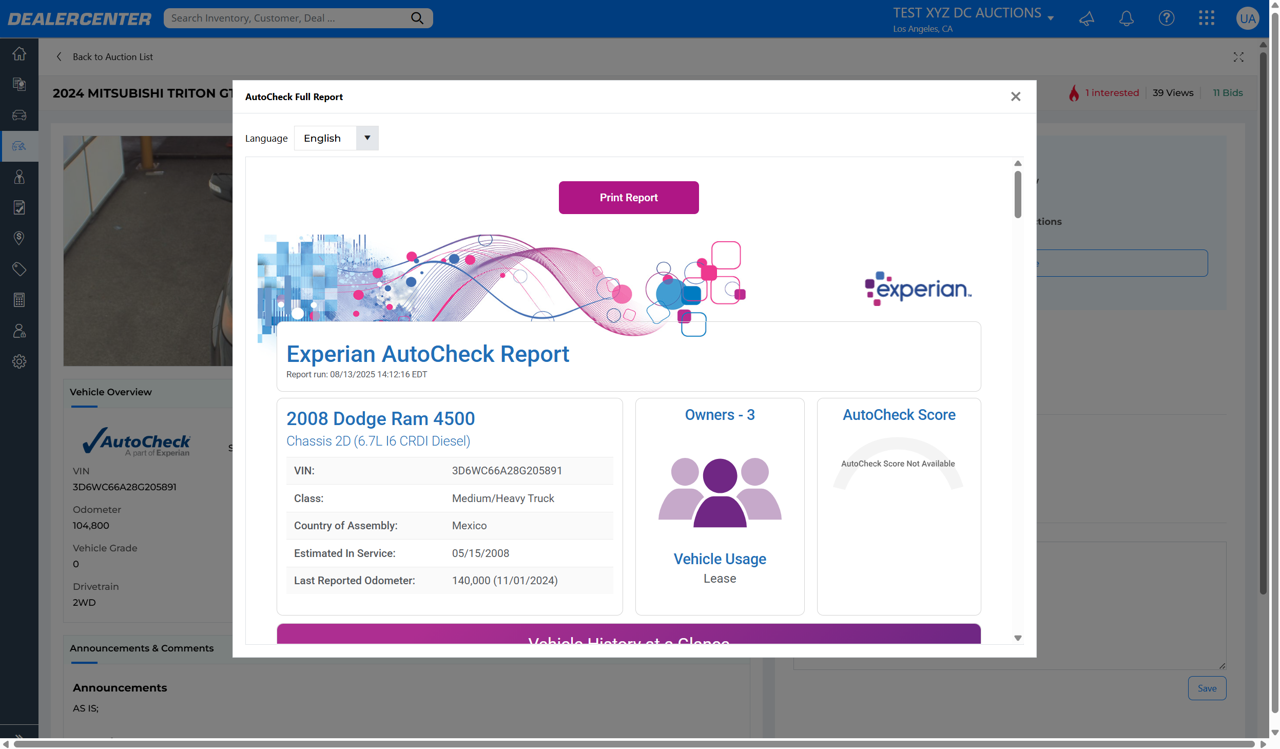Click the VIN value 3D6WC66A28G205891 in the report
Viewport: 1280px width, 749px height.
coord(507,470)
